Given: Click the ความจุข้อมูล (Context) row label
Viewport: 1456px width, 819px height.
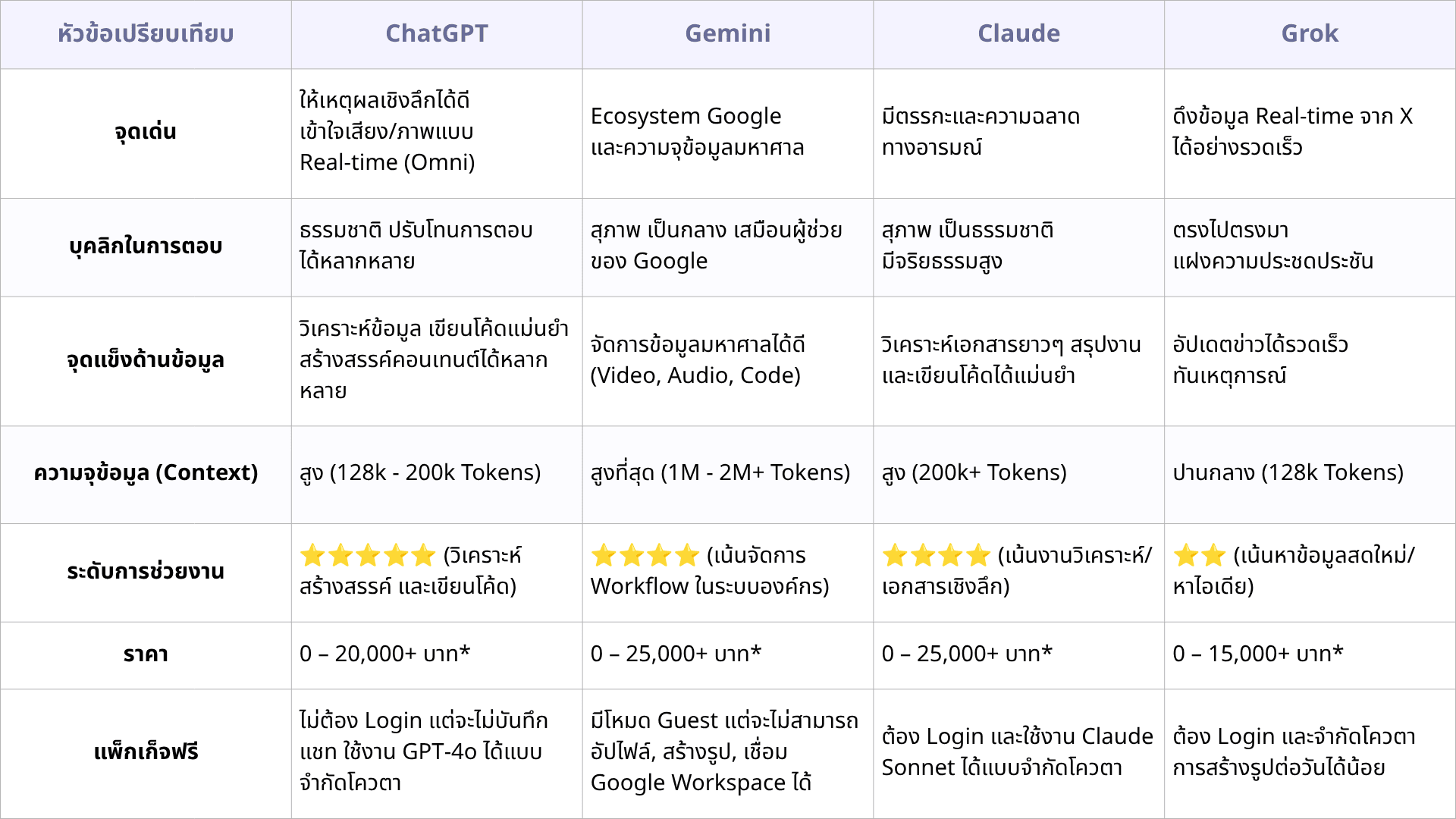Looking at the screenshot, I should coord(146,473).
